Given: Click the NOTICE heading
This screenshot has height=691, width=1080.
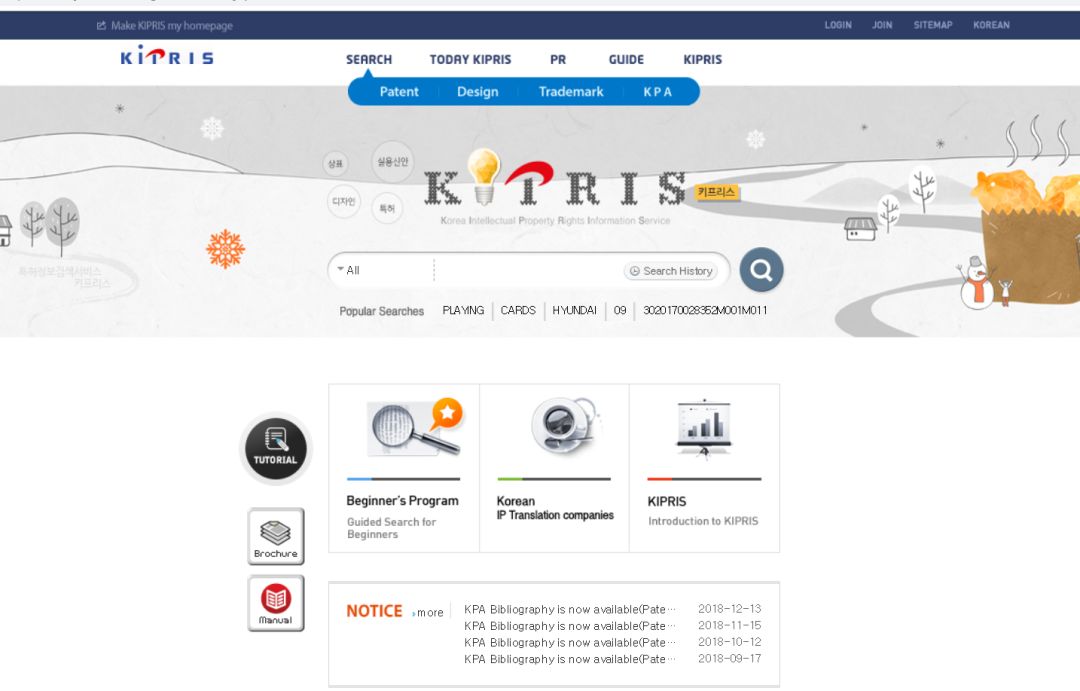Looking at the screenshot, I should click(x=374, y=611).
